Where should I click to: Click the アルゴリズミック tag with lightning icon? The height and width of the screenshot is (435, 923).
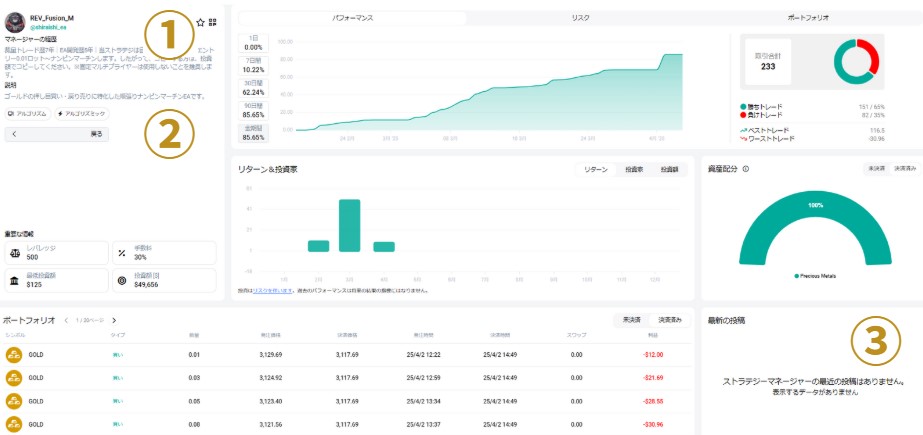click(x=81, y=114)
